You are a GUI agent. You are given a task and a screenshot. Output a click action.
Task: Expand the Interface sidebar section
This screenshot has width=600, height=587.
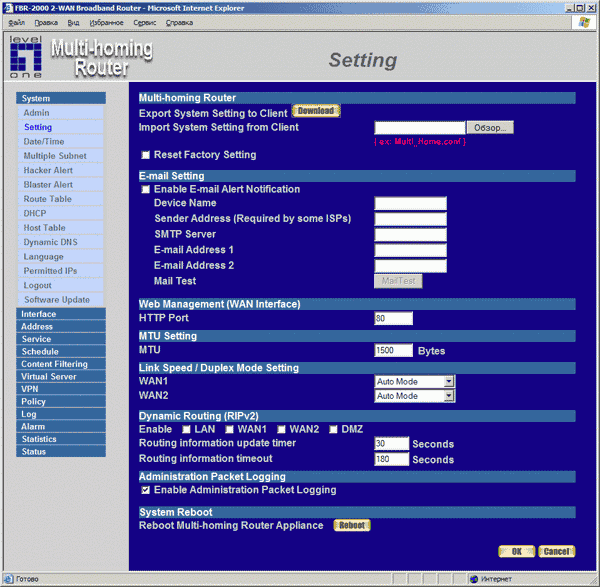(x=61, y=314)
